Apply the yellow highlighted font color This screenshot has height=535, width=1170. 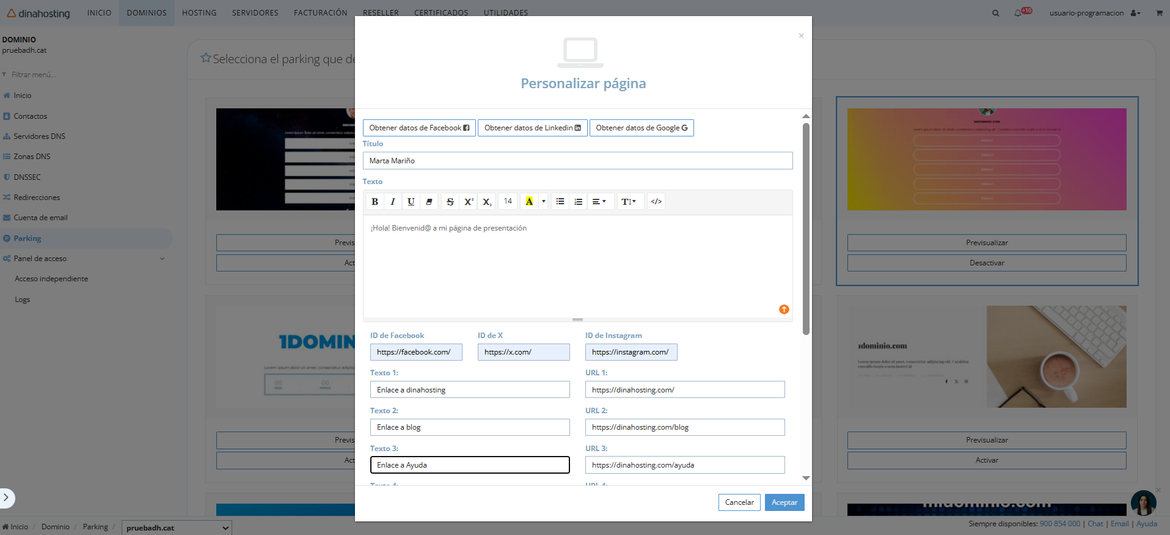(529, 201)
